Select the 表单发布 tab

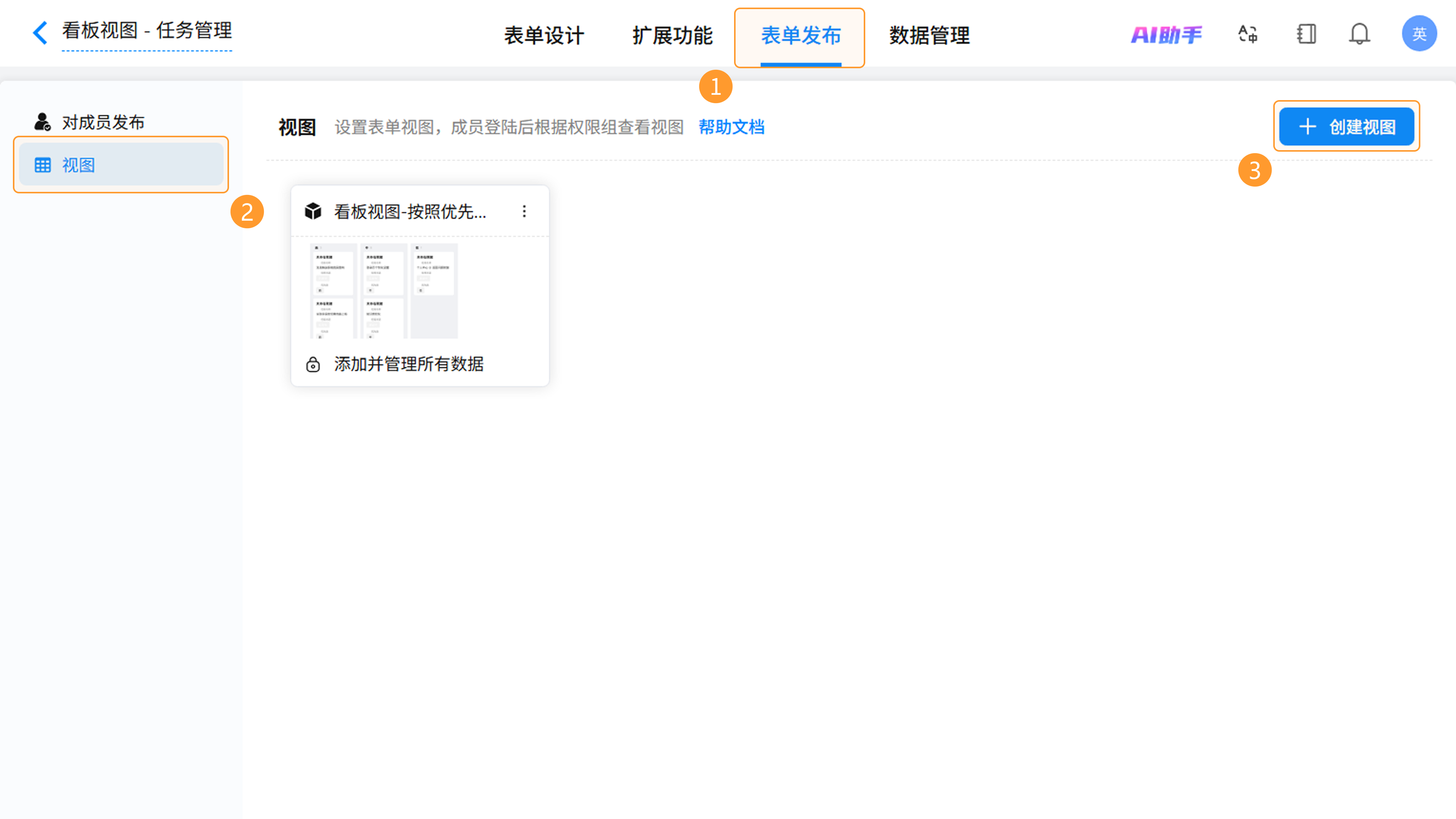click(800, 36)
